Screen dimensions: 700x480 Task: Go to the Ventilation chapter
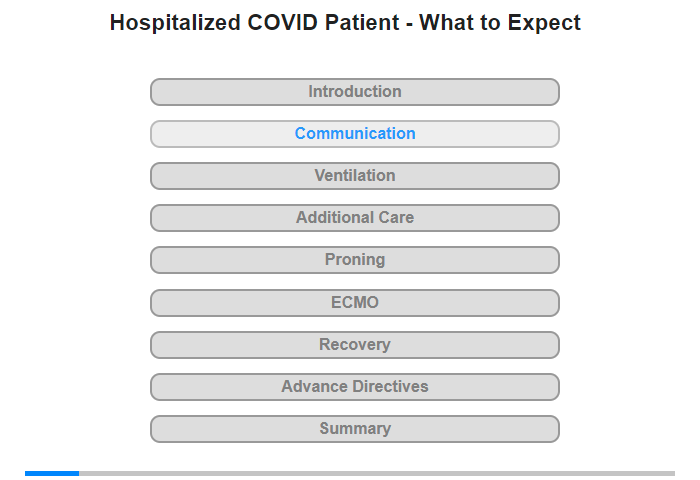pos(355,176)
